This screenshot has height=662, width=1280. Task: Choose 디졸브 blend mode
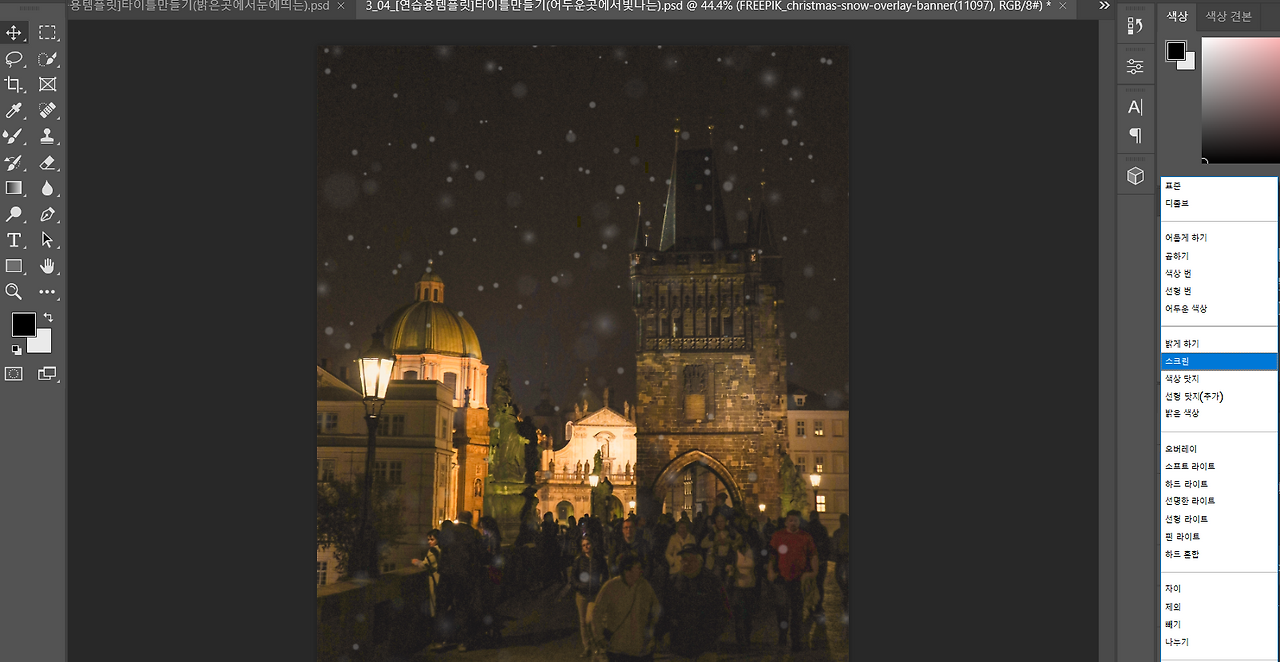click(1219, 203)
